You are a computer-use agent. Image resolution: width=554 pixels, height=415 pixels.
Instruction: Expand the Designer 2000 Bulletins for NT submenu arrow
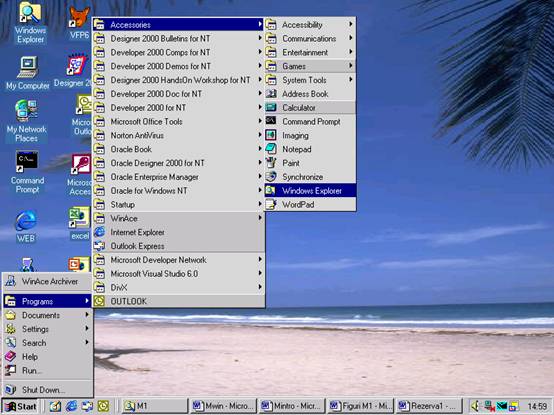260,38
